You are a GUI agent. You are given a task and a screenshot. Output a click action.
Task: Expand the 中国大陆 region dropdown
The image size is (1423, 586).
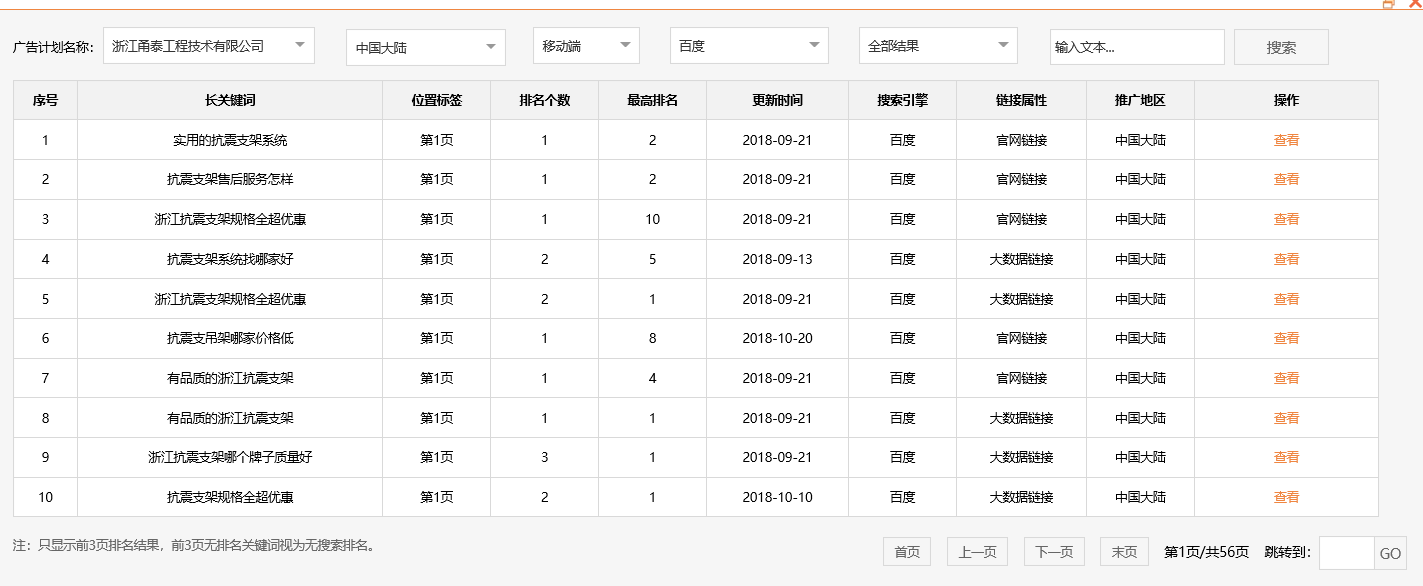pos(424,45)
